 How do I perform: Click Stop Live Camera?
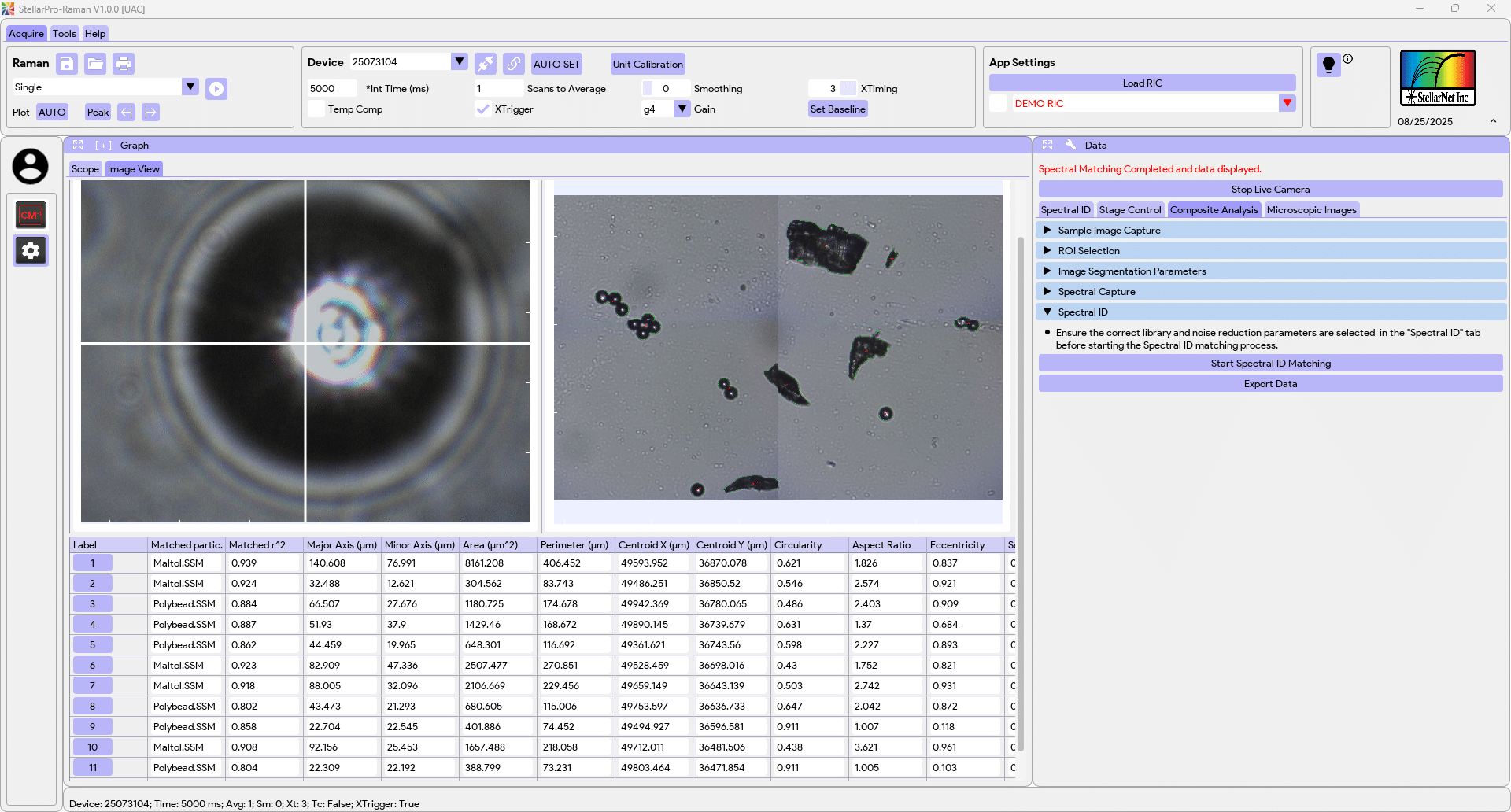point(1270,190)
